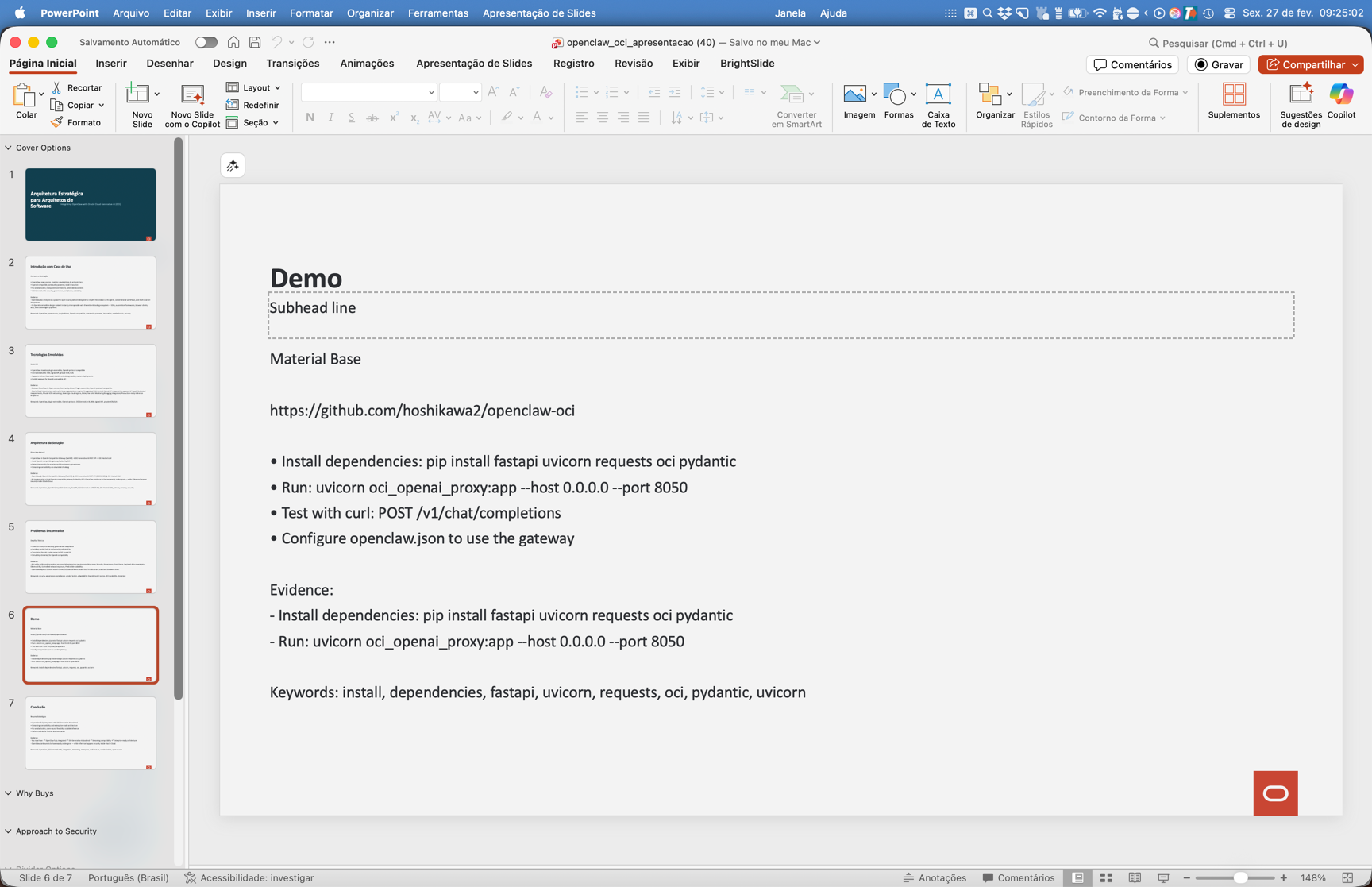Toggle Salvamento Automático switch

pyautogui.click(x=206, y=42)
